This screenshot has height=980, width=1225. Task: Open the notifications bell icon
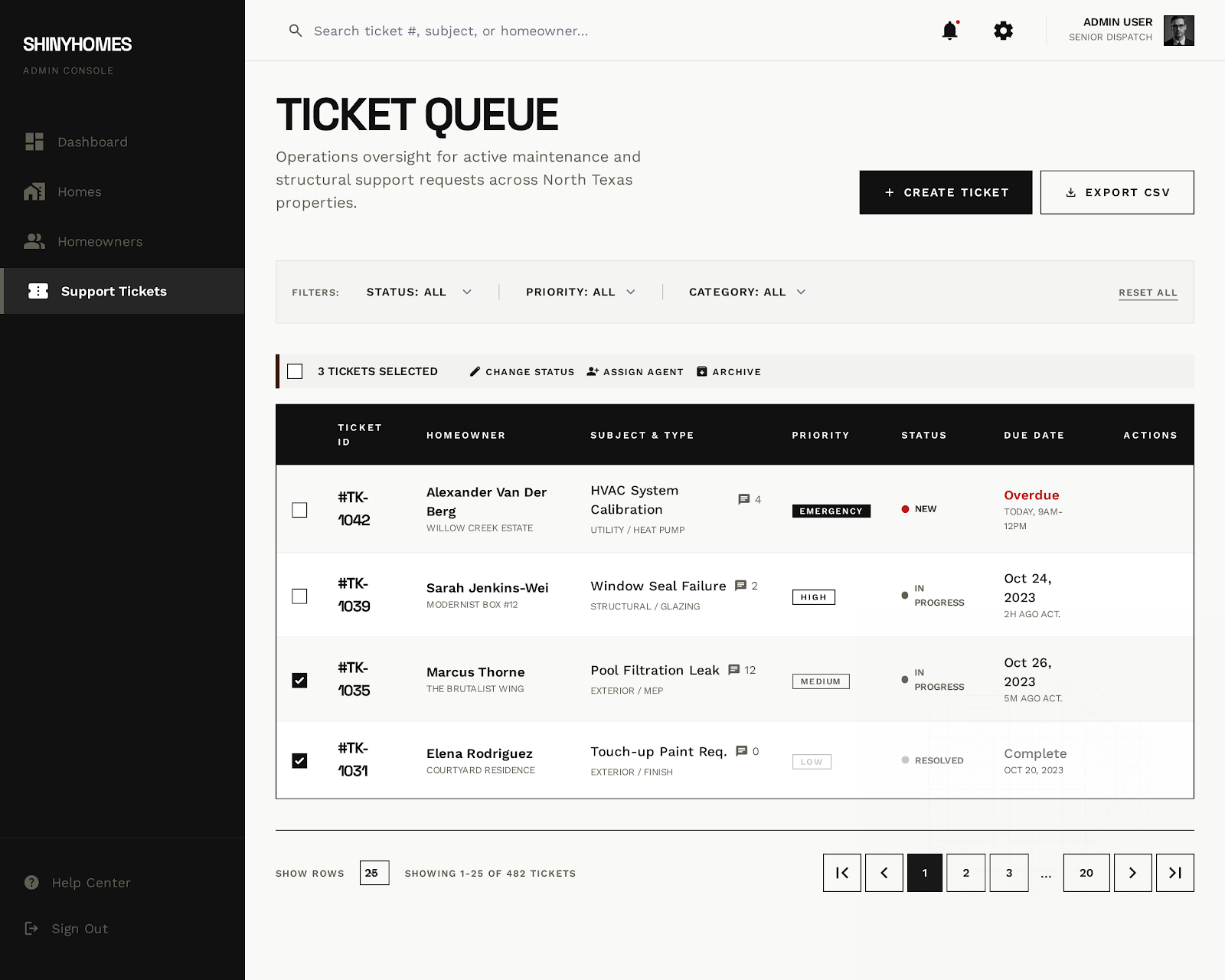[x=951, y=31]
